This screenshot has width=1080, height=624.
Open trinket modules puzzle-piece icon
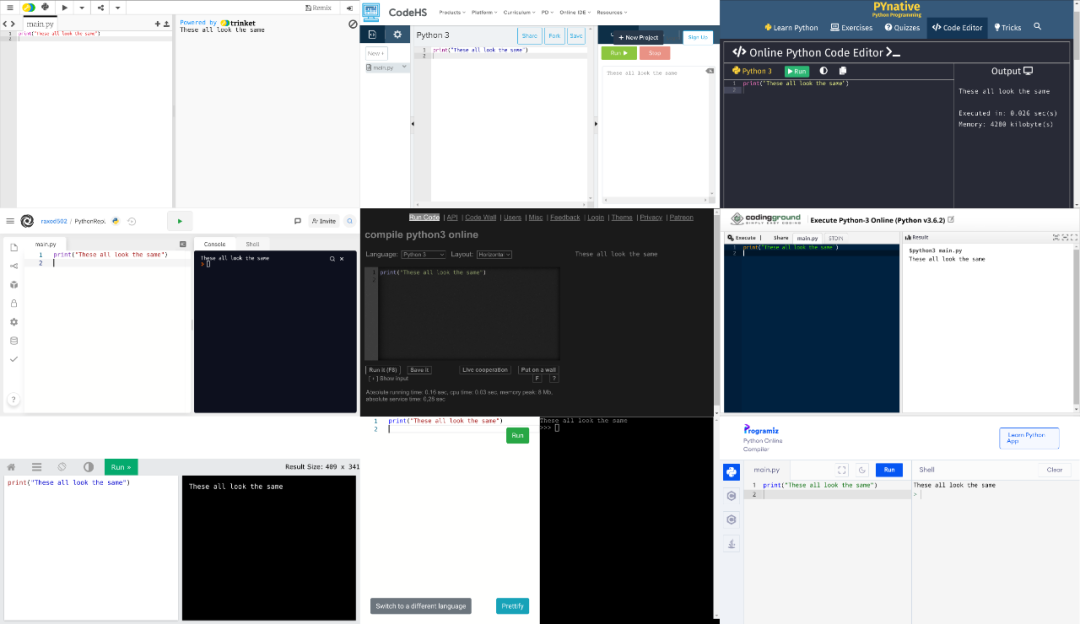tap(45, 8)
